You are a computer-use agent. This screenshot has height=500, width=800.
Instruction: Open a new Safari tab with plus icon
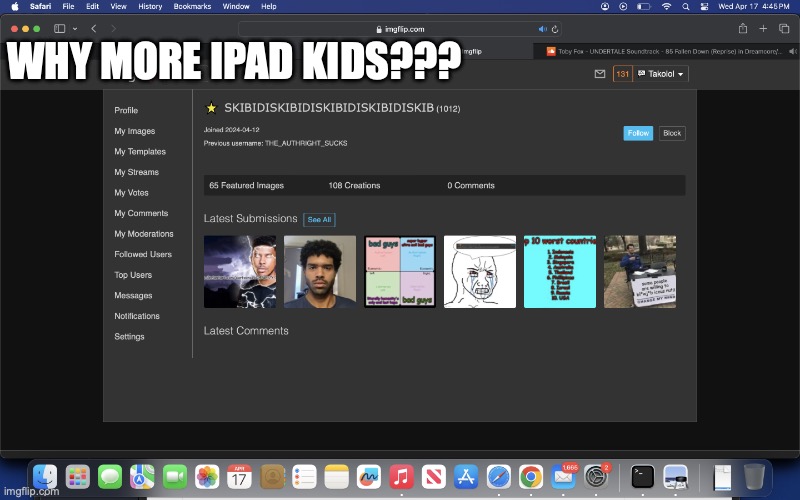coord(763,29)
